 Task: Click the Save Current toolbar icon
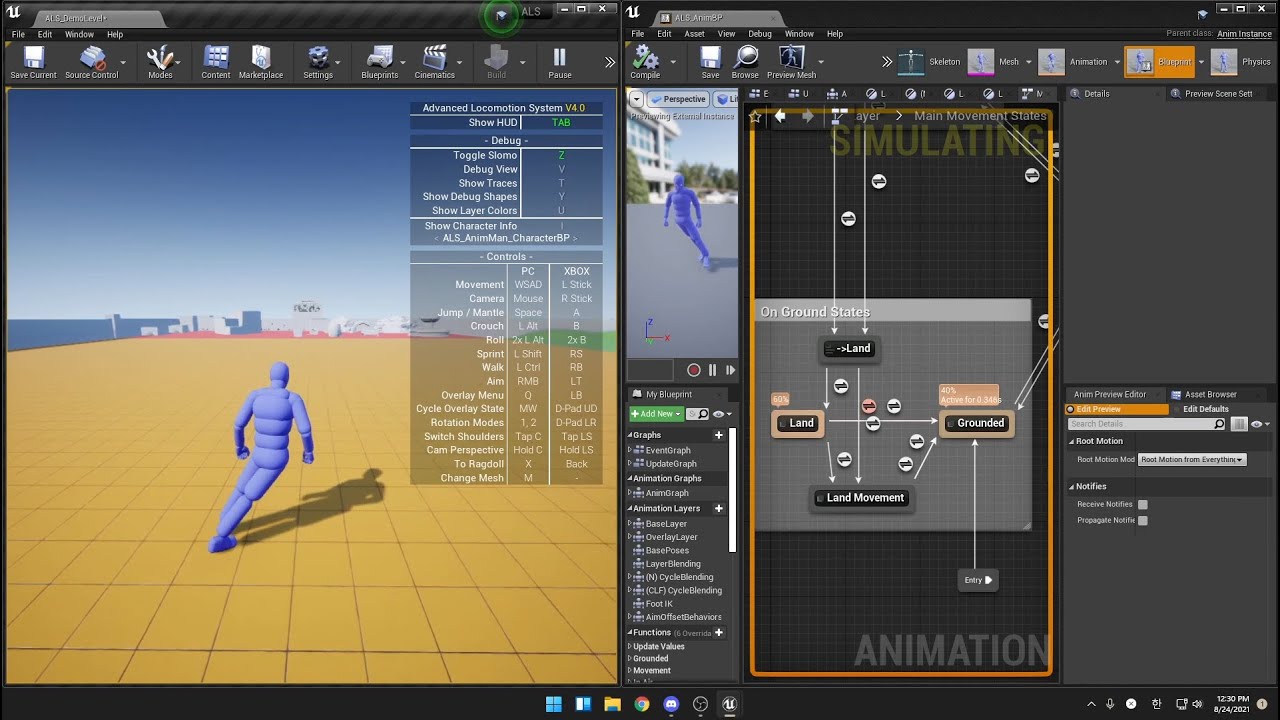(33, 62)
